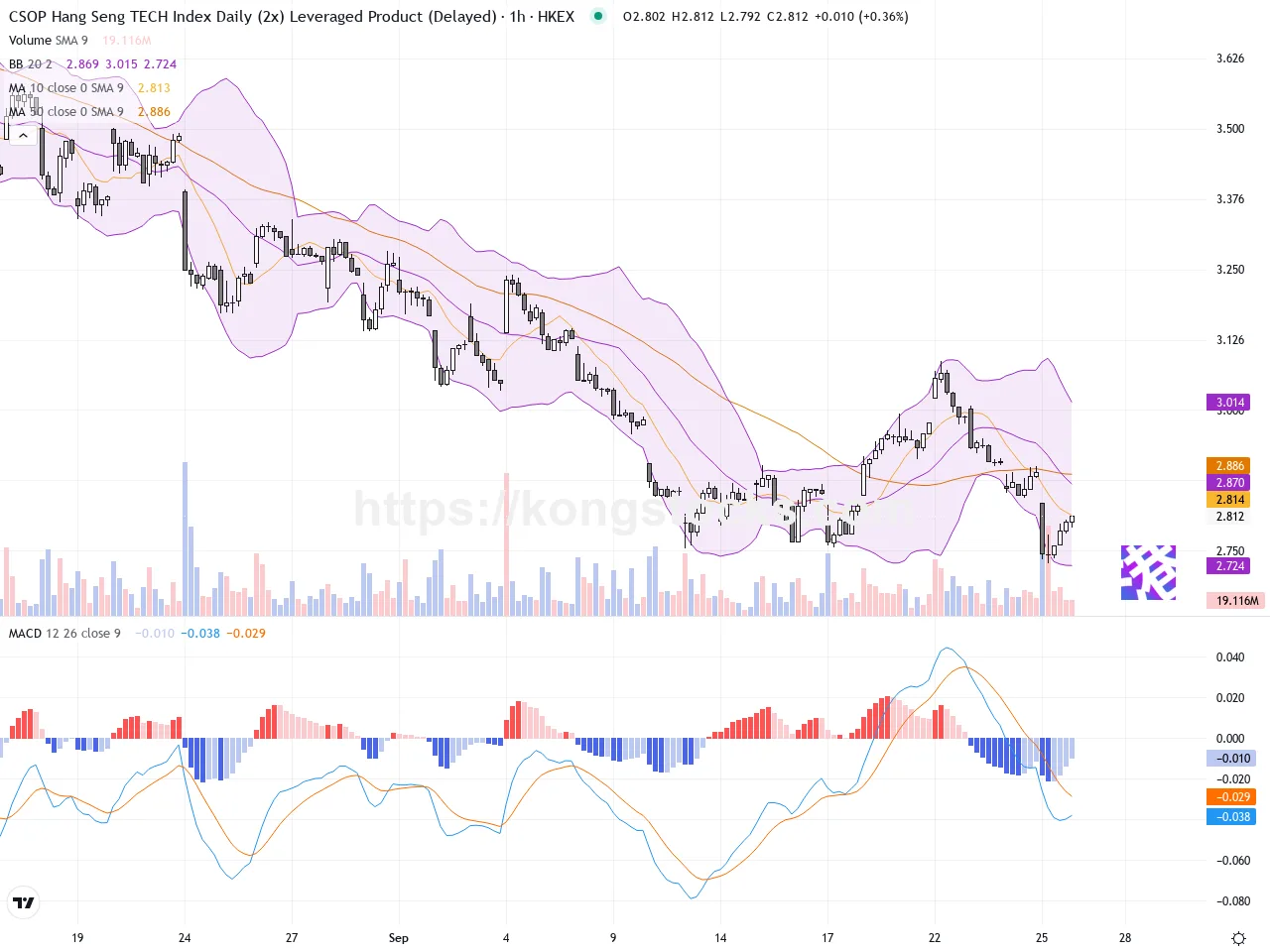Click the low value L2.792
This screenshot has width=1270, height=952.
coord(740,17)
